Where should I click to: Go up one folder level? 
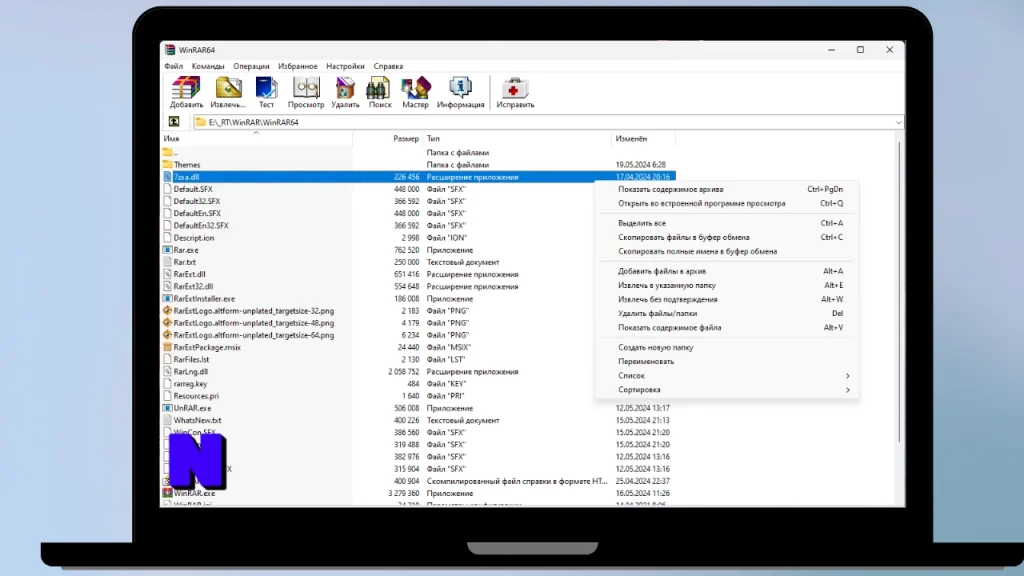(174, 122)
